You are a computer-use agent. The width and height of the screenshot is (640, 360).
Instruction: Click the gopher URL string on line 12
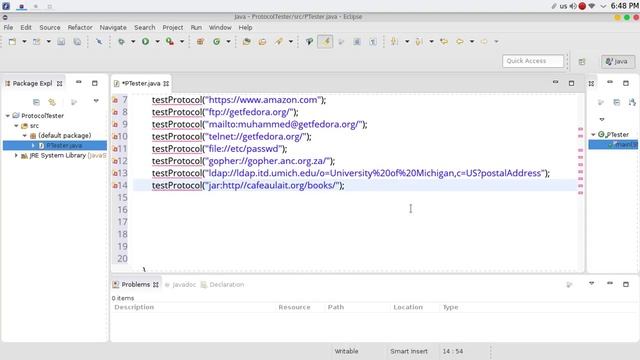pyautogui.click(x=269, y=161)
